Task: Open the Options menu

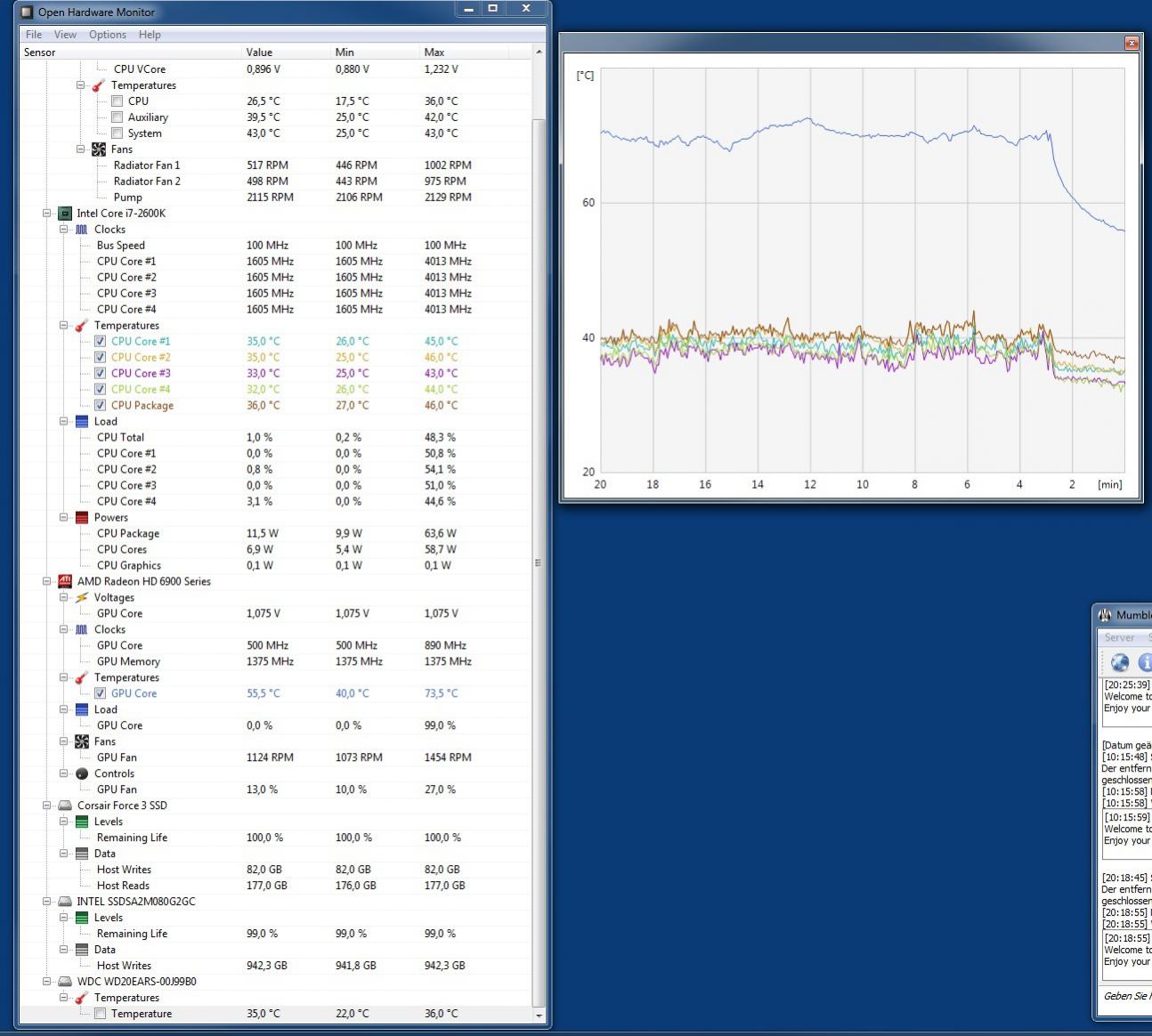Action: coord(107,35)
